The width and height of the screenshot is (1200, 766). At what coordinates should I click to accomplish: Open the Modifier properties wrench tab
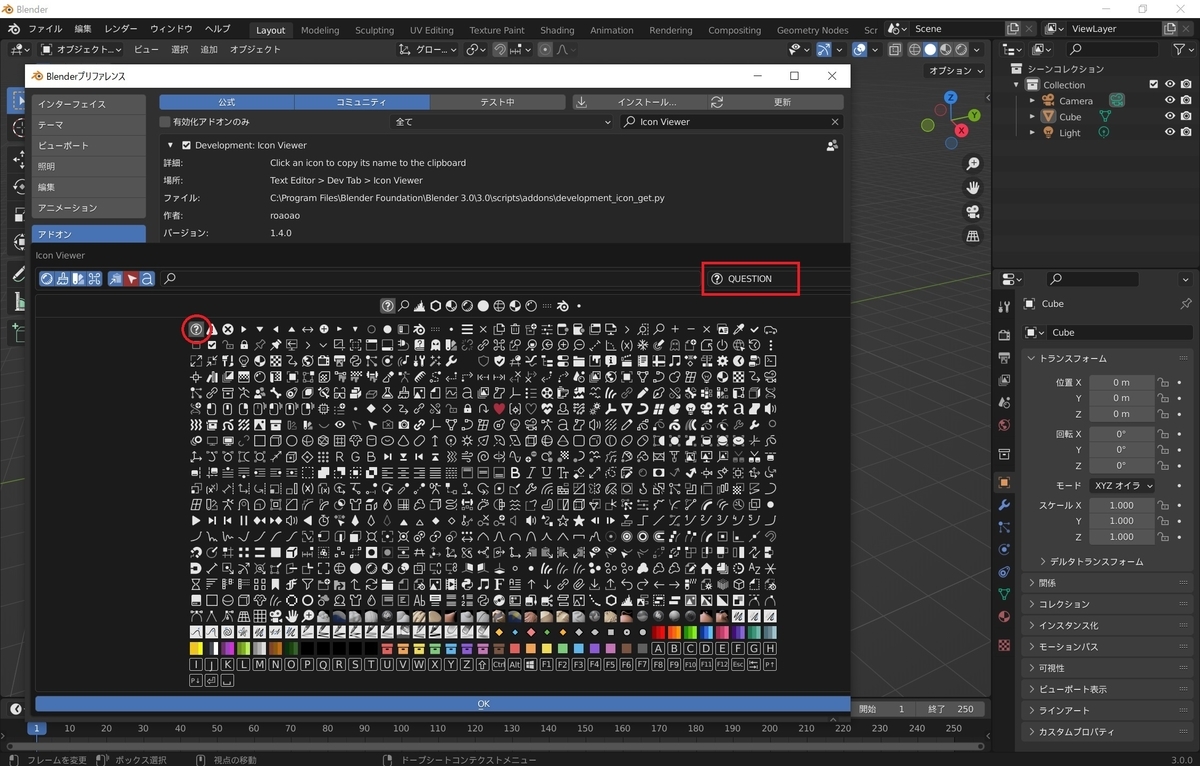1004,504
